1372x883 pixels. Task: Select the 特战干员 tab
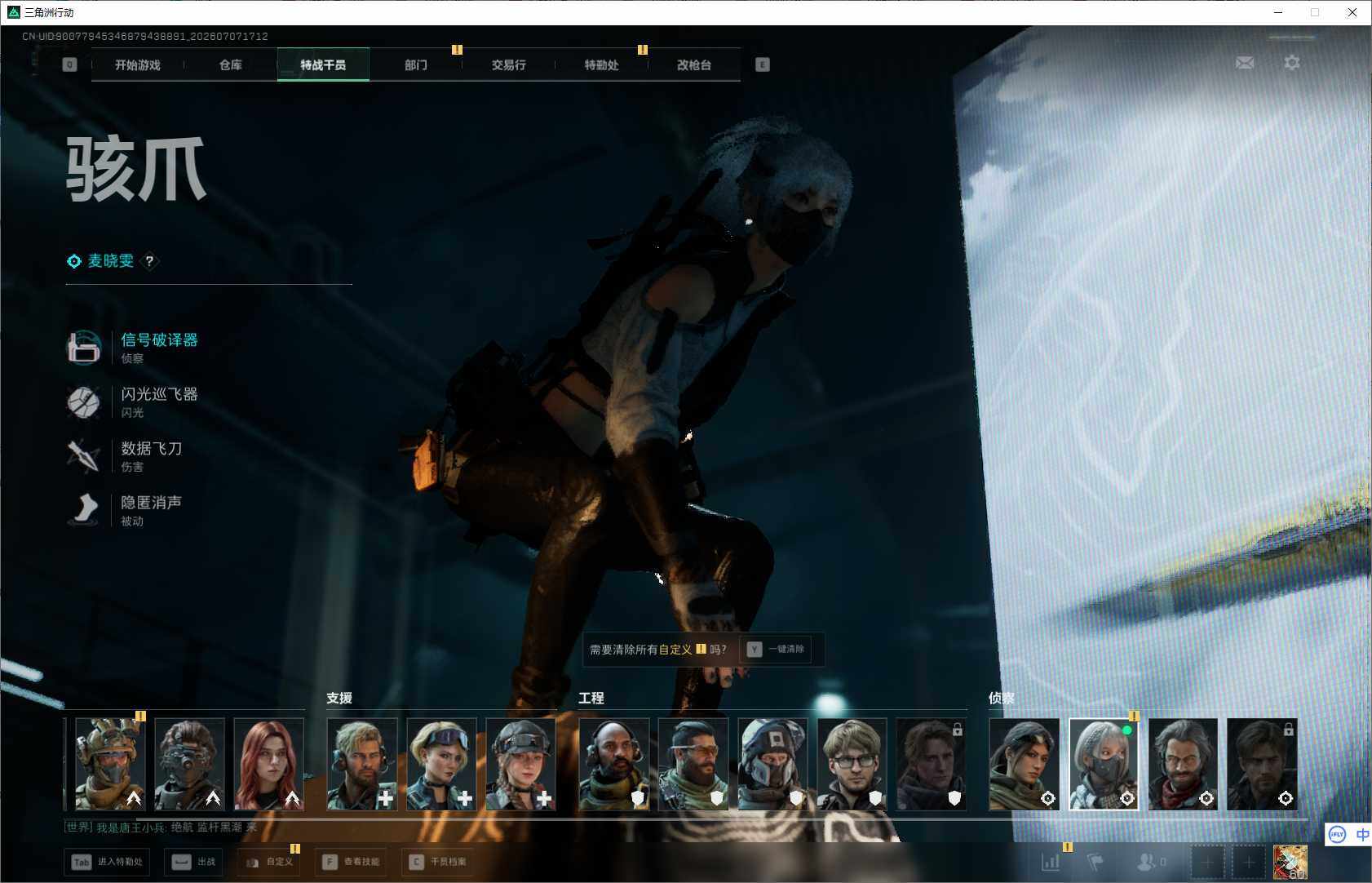click(323, 64)
